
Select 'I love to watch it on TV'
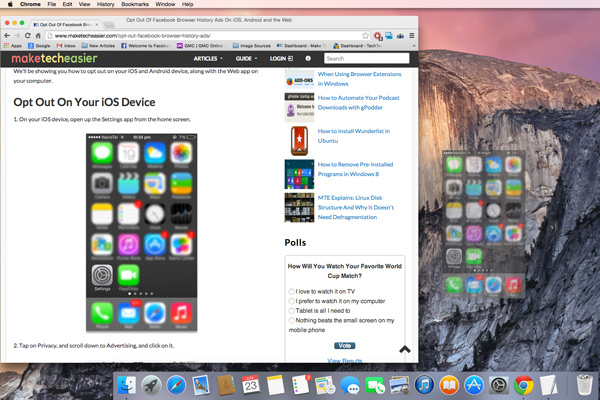[x=292, y=291]
